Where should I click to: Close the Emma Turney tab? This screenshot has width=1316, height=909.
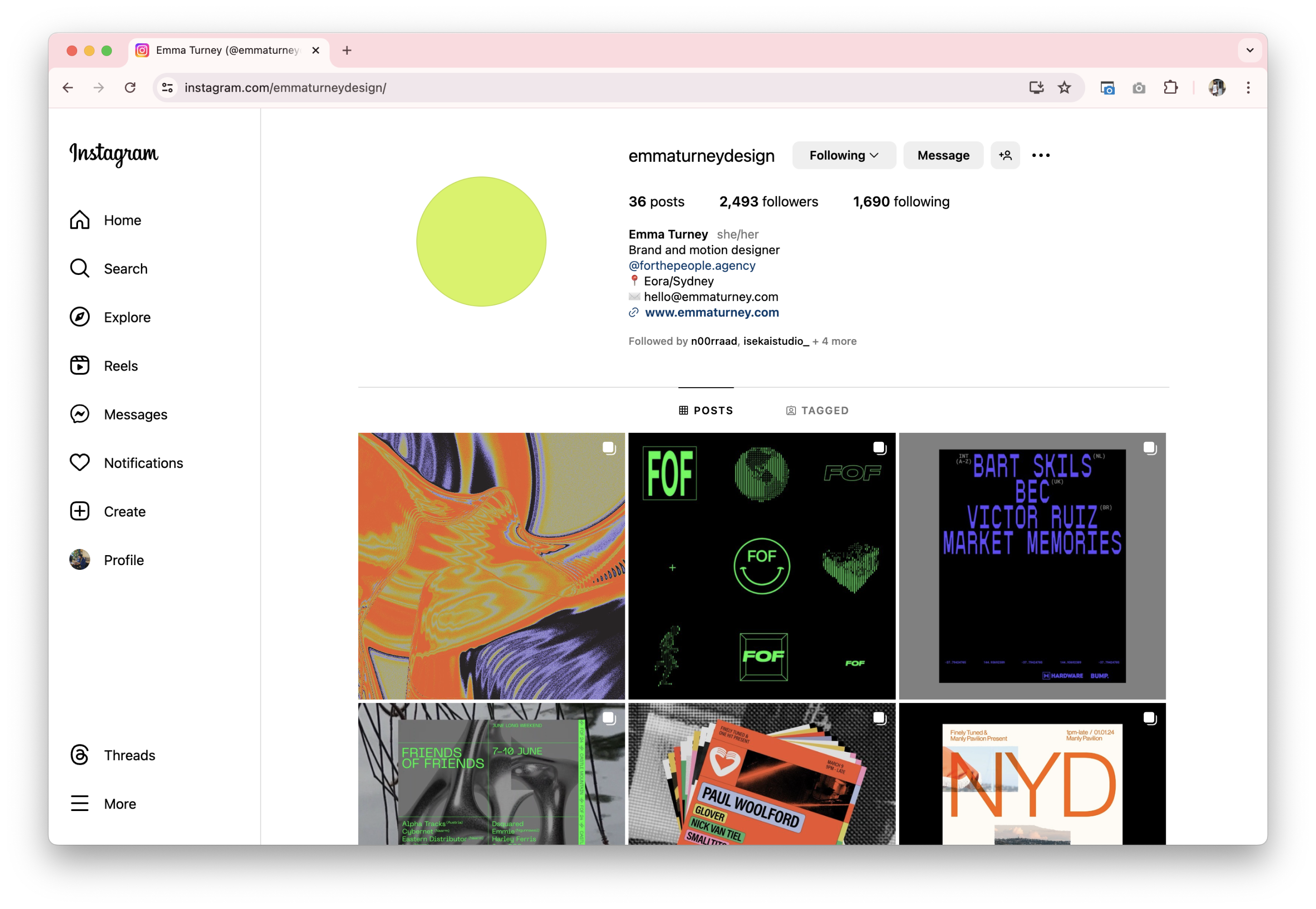point(315,50)
